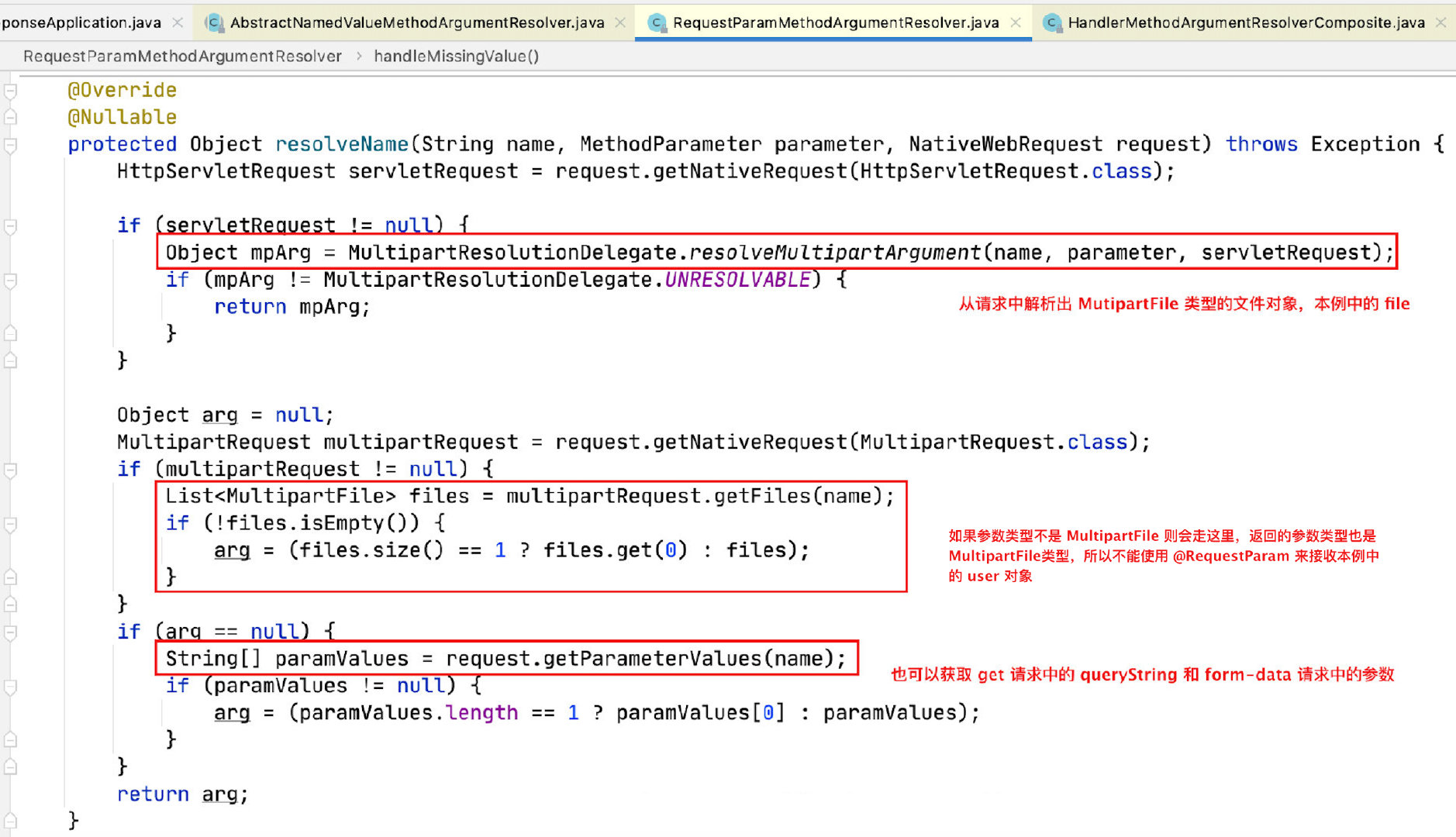The image size is (1456, 837).
Task: Click the class icon on the AbstractNamedValueMethodArgumentResolver.java tab
Action: point(215,22)
